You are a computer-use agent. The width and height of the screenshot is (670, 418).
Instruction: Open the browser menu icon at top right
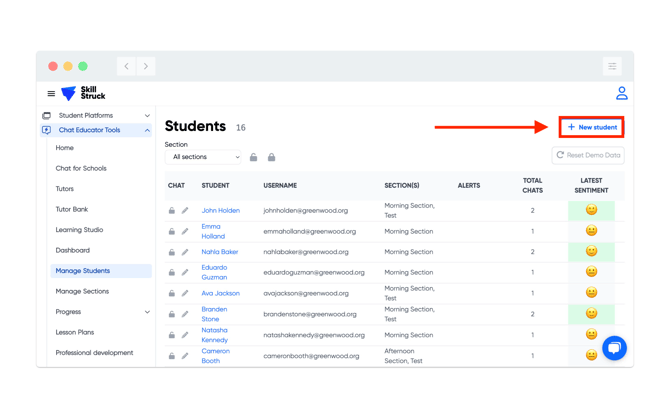pyautogui.click(x=612, y=66)
